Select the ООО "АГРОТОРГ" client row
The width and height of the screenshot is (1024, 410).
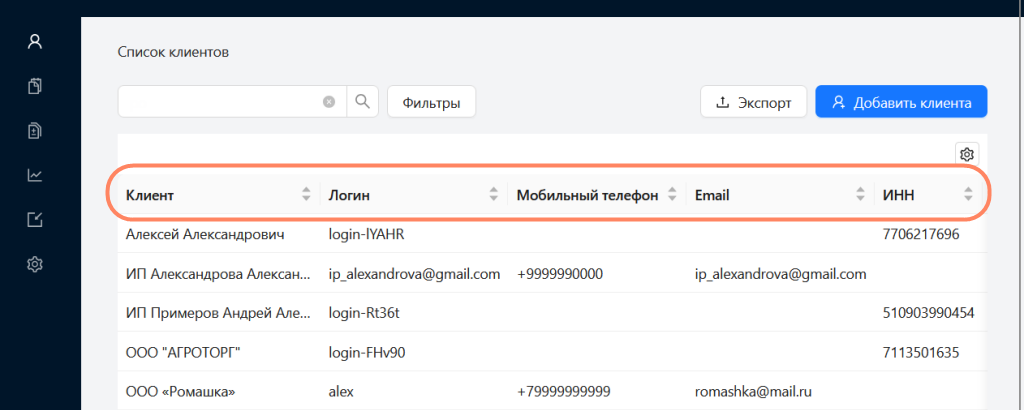(x=184, y=352)
